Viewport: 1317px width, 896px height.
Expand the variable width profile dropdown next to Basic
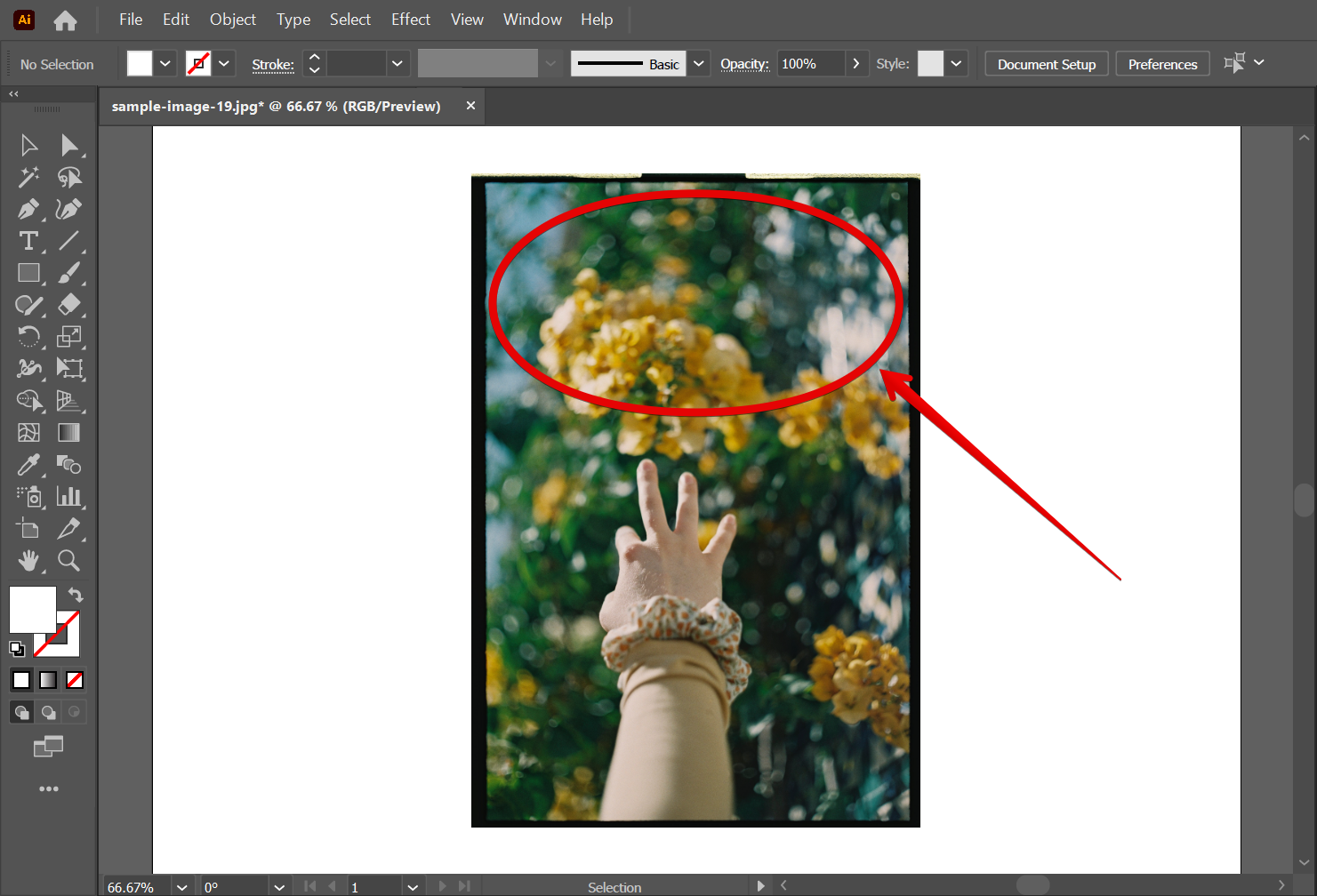click(x=699, y=63)
